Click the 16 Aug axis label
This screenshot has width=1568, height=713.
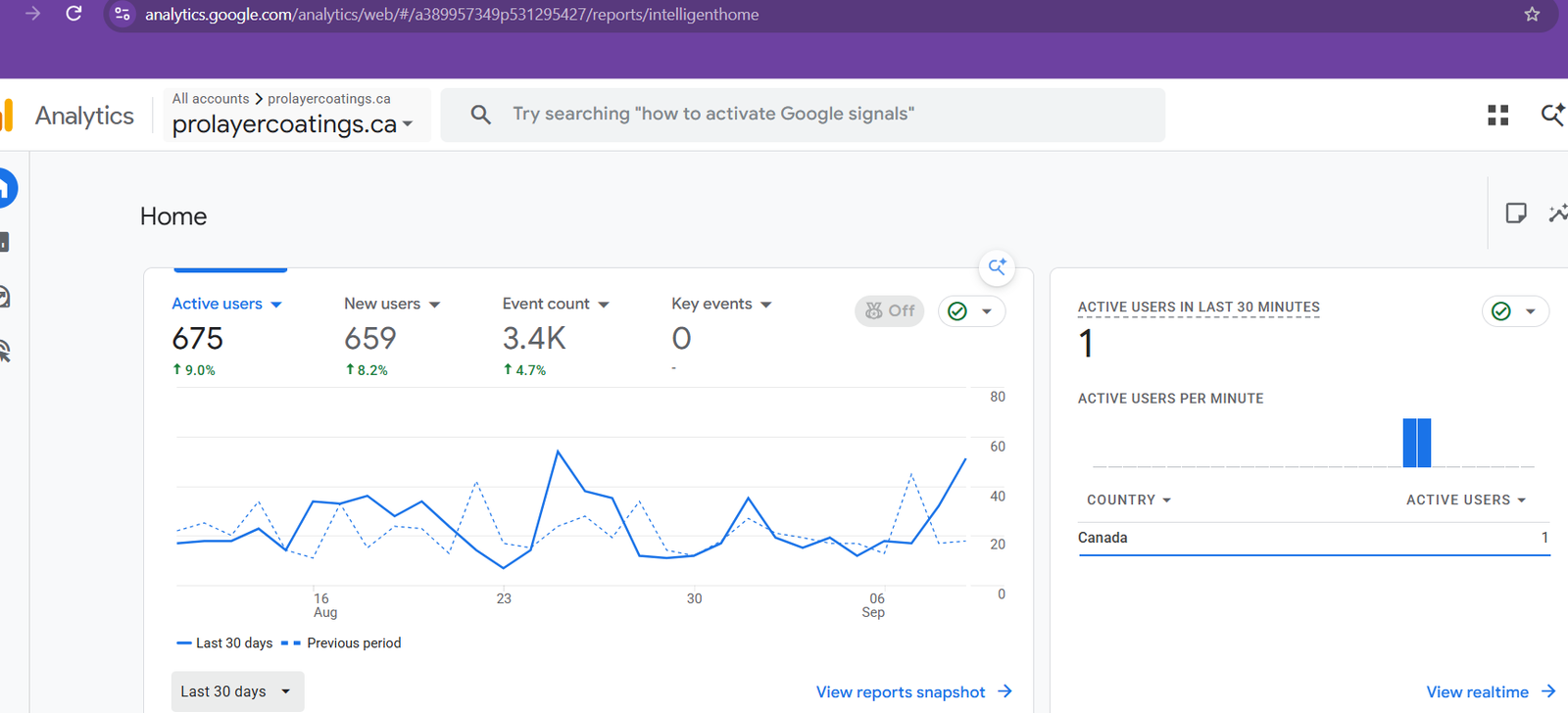pos(324,605)
